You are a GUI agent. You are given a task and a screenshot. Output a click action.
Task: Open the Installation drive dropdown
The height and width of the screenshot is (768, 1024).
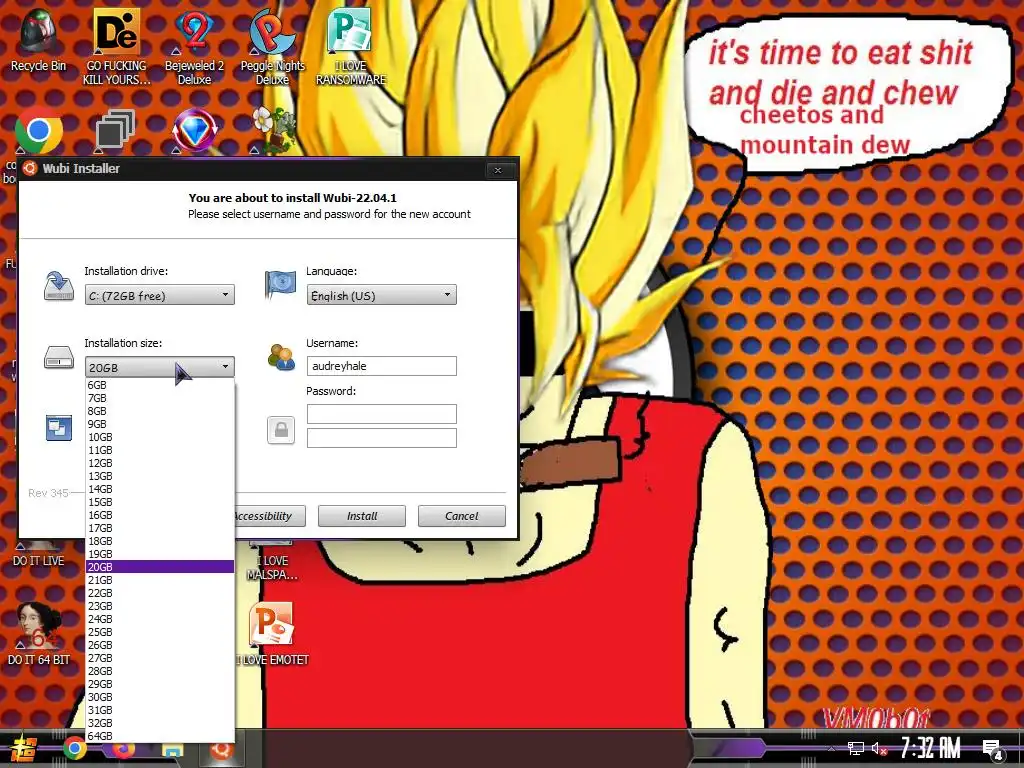159,295
